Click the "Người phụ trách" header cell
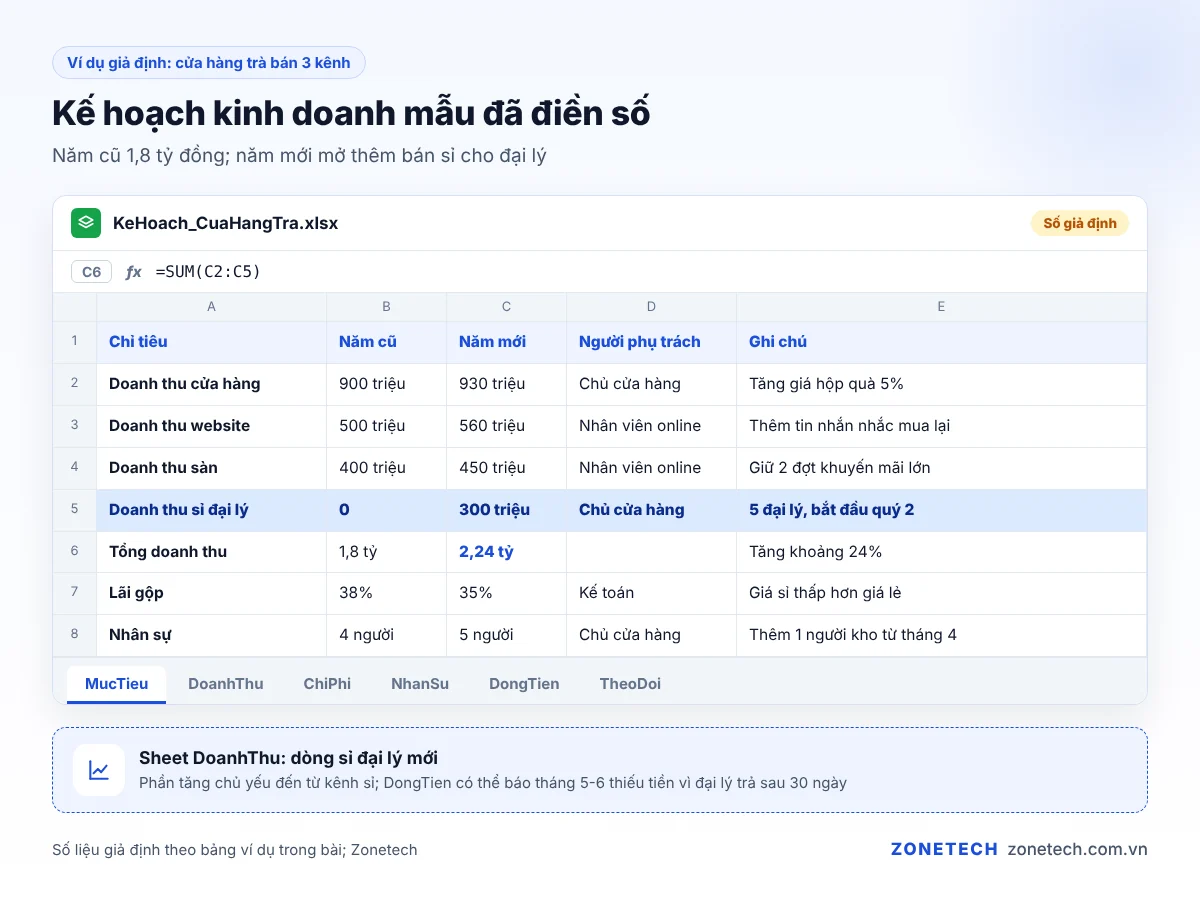The width and height of the screenshot is (1200, 900). 651,342
